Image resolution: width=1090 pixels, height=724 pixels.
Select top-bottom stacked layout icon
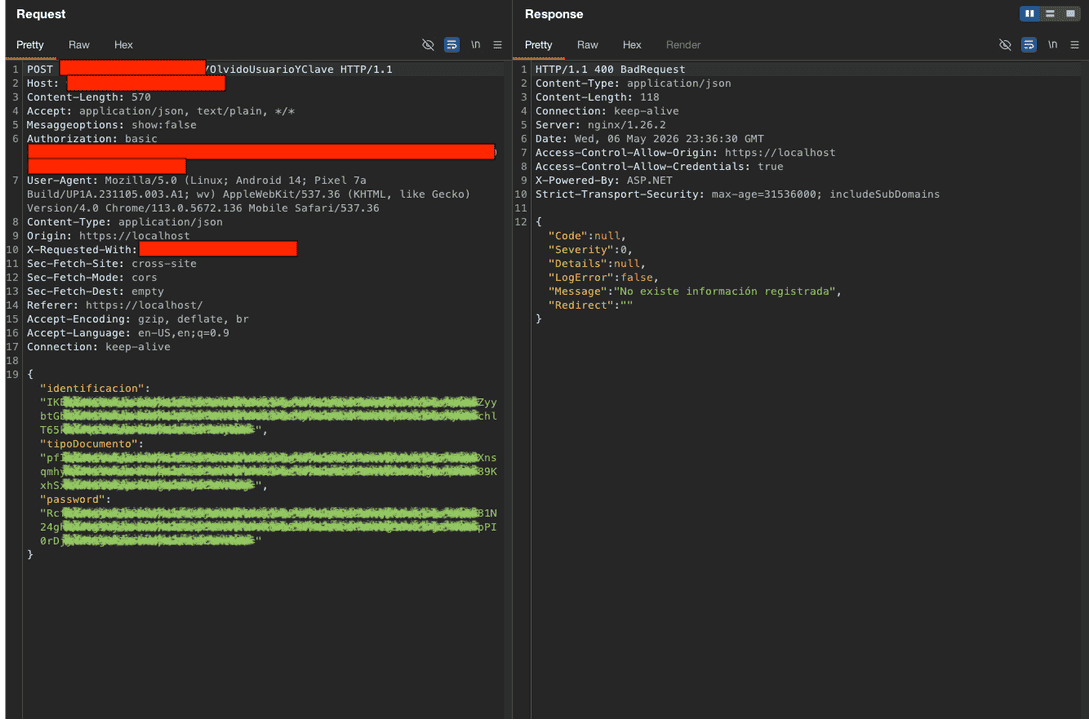click(x=1050, y=13)
